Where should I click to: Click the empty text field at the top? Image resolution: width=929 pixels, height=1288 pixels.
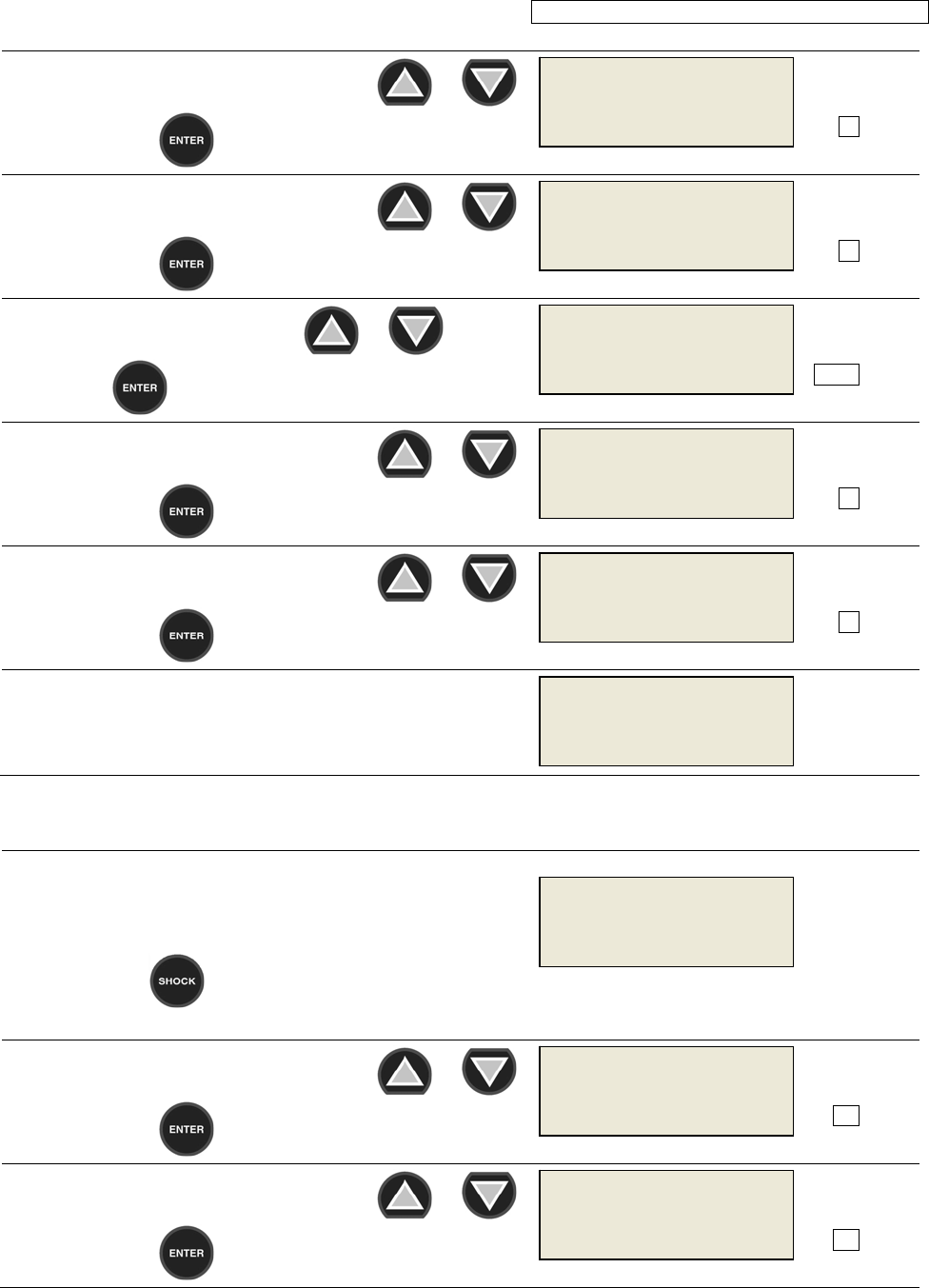pos(728,12)
